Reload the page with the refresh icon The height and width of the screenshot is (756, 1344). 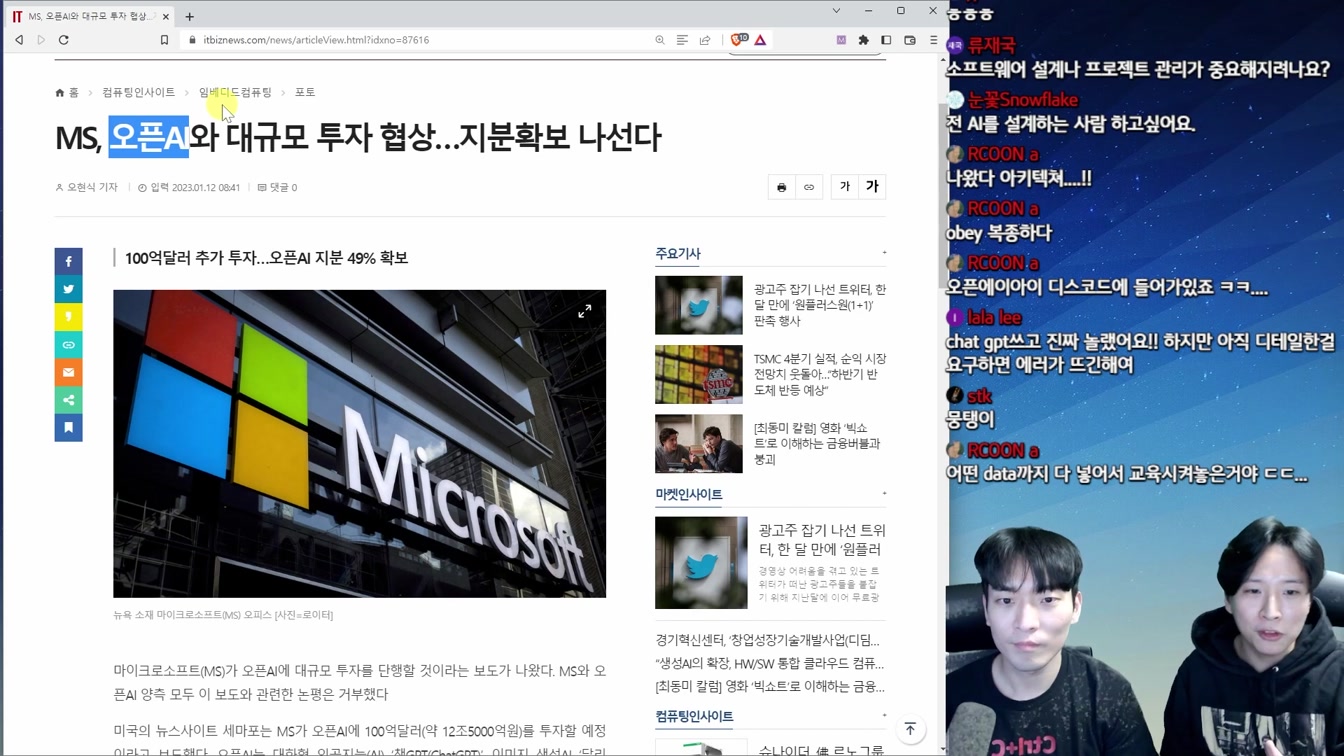(x=64, y=40)
